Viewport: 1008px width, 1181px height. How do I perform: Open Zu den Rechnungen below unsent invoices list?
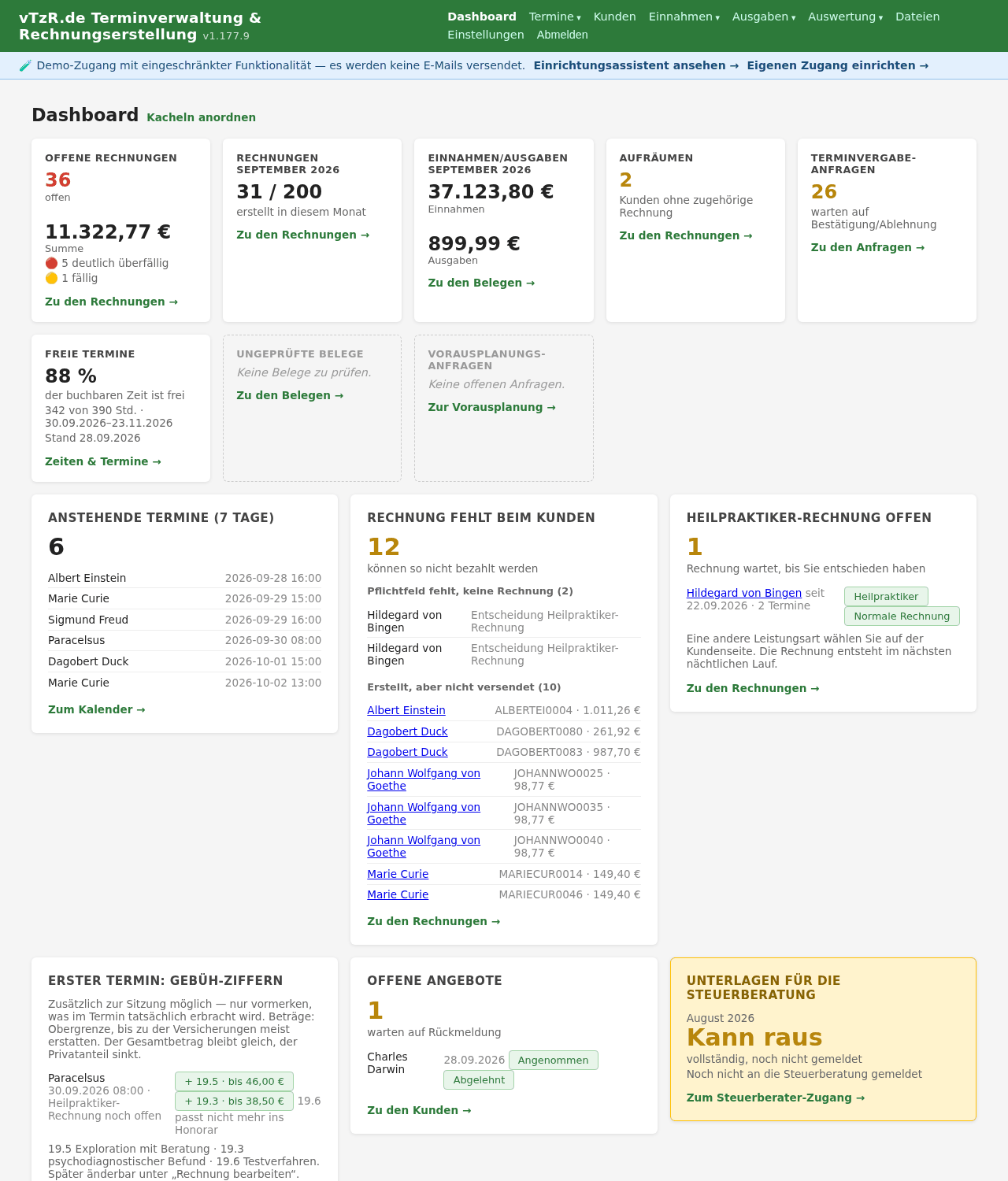[x=434, y=921]
